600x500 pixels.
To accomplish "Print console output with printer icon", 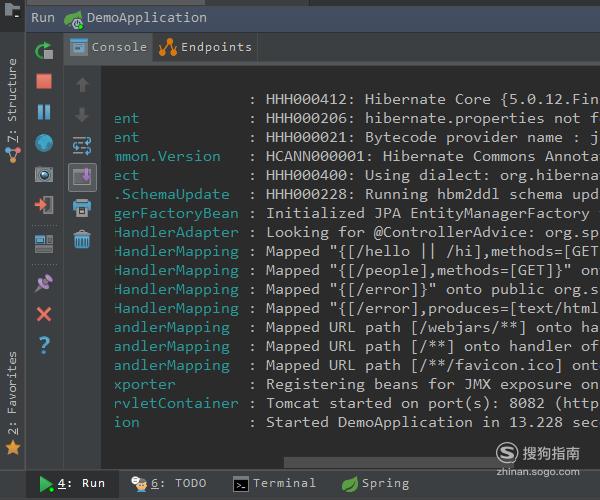I will (x=82, y=208).
